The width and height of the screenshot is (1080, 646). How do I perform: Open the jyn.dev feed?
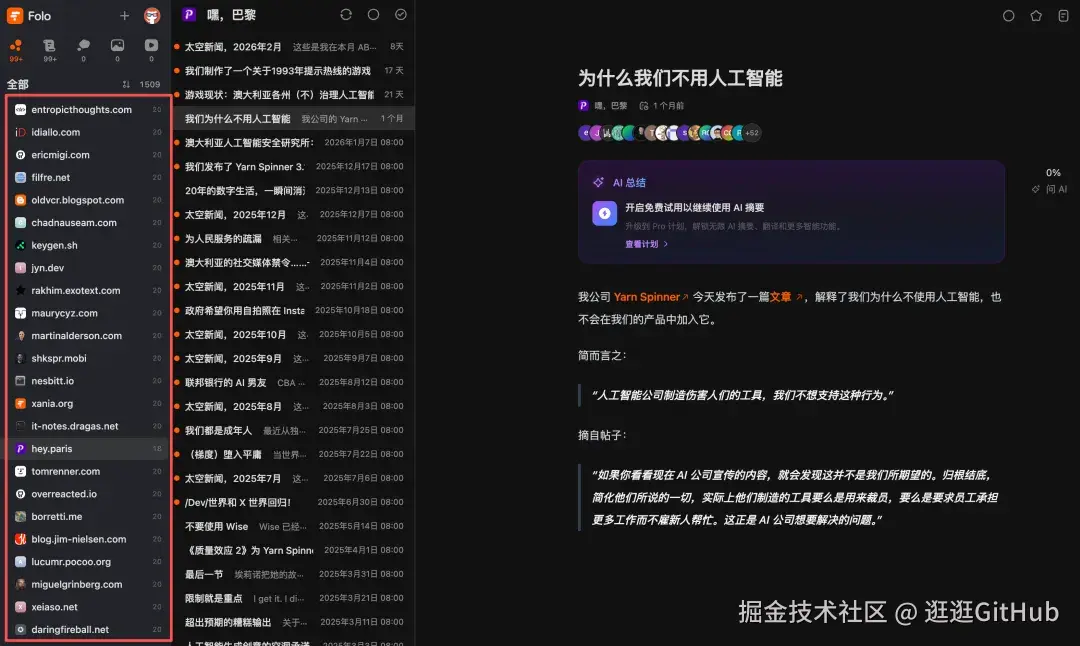tap(87, 268)
